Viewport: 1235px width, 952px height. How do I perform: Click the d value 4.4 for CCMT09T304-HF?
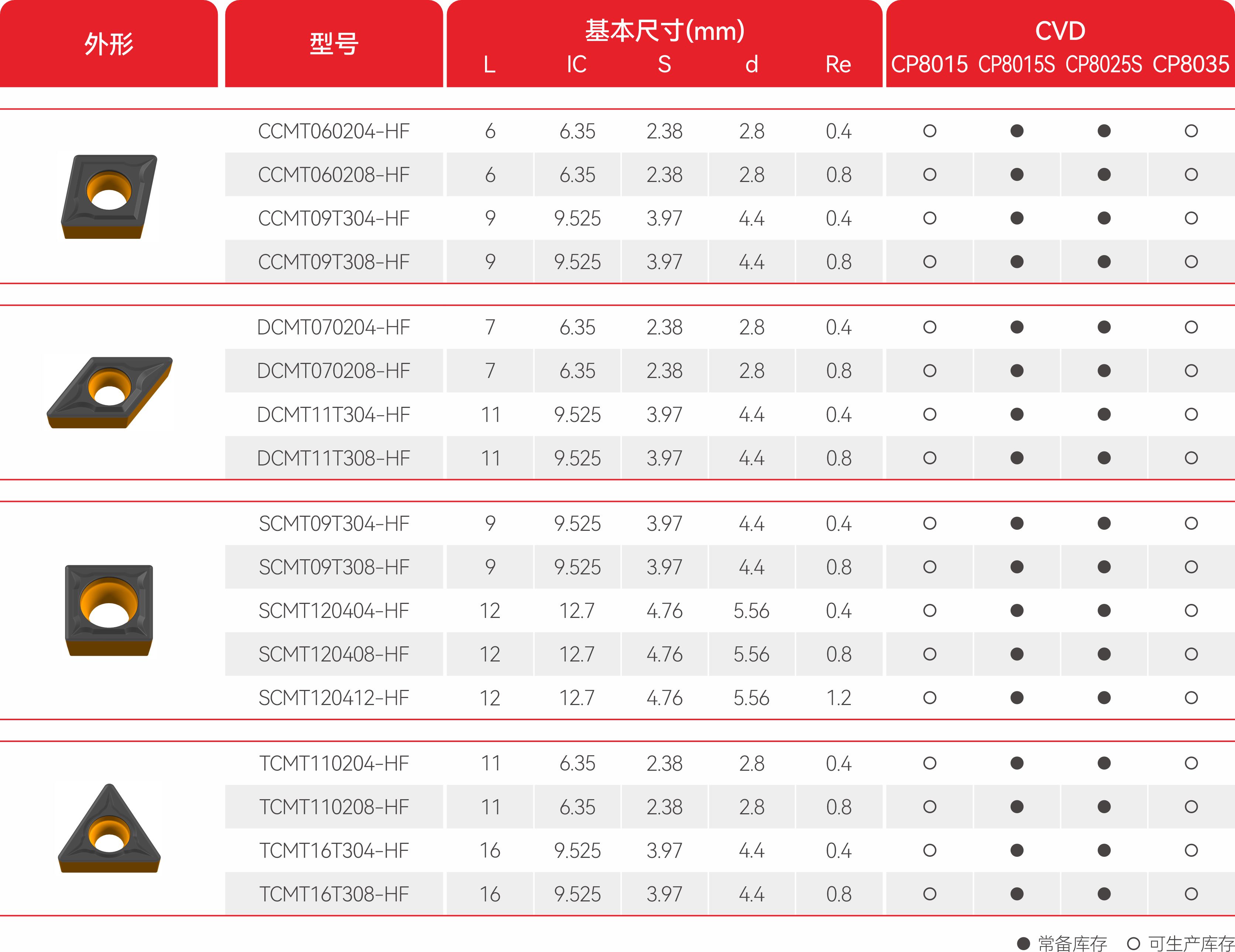pos(751,218)
